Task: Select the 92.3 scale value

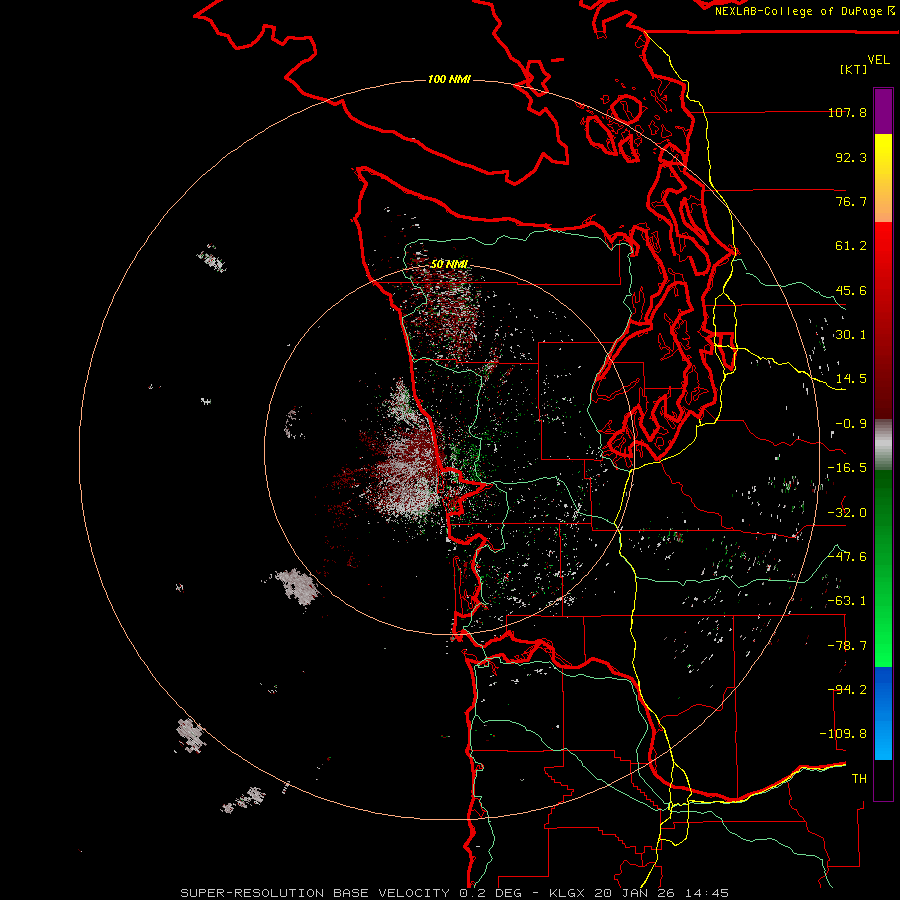Action: pyautogui.click(x=851, y=157)
